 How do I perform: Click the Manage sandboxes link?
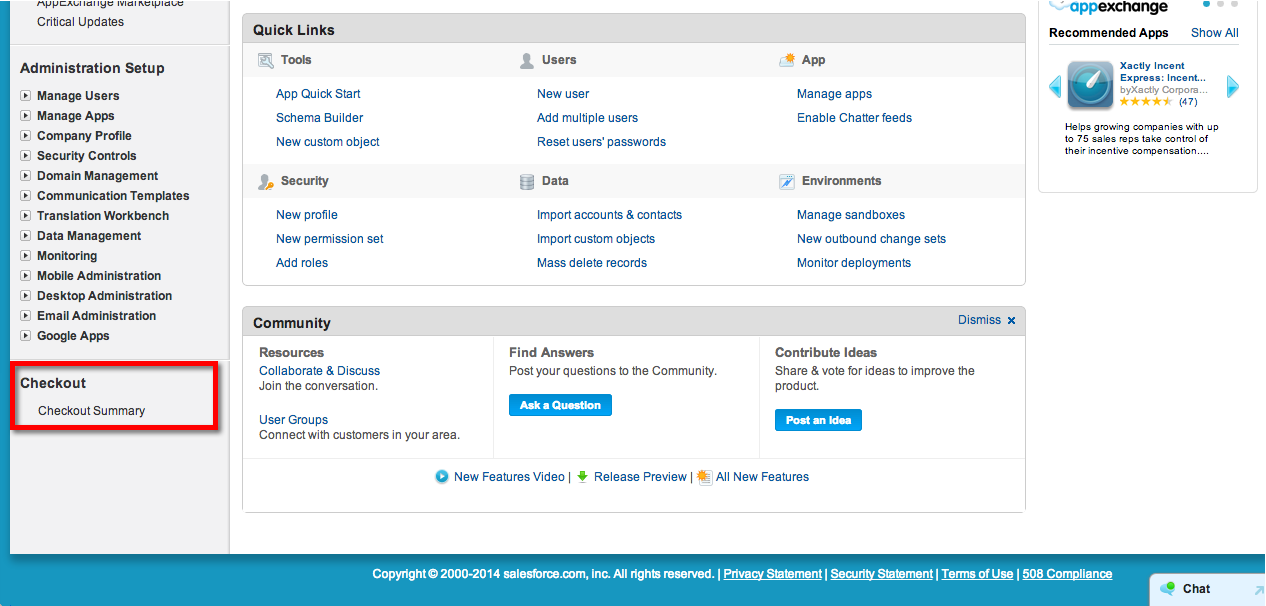(850, 215)
